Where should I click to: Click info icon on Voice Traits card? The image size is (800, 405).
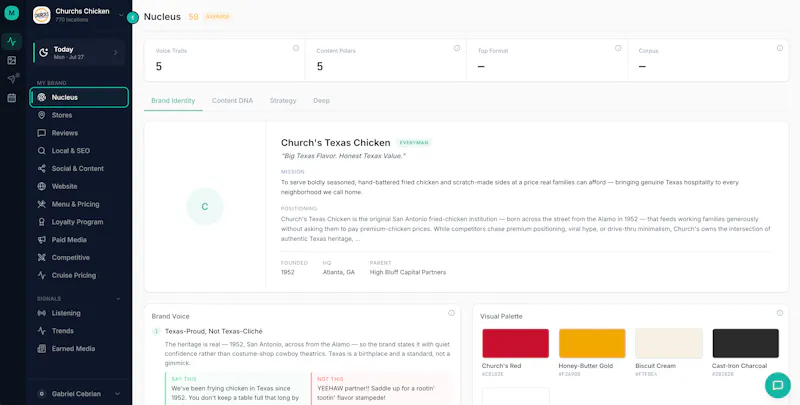[x=296, y=48]
